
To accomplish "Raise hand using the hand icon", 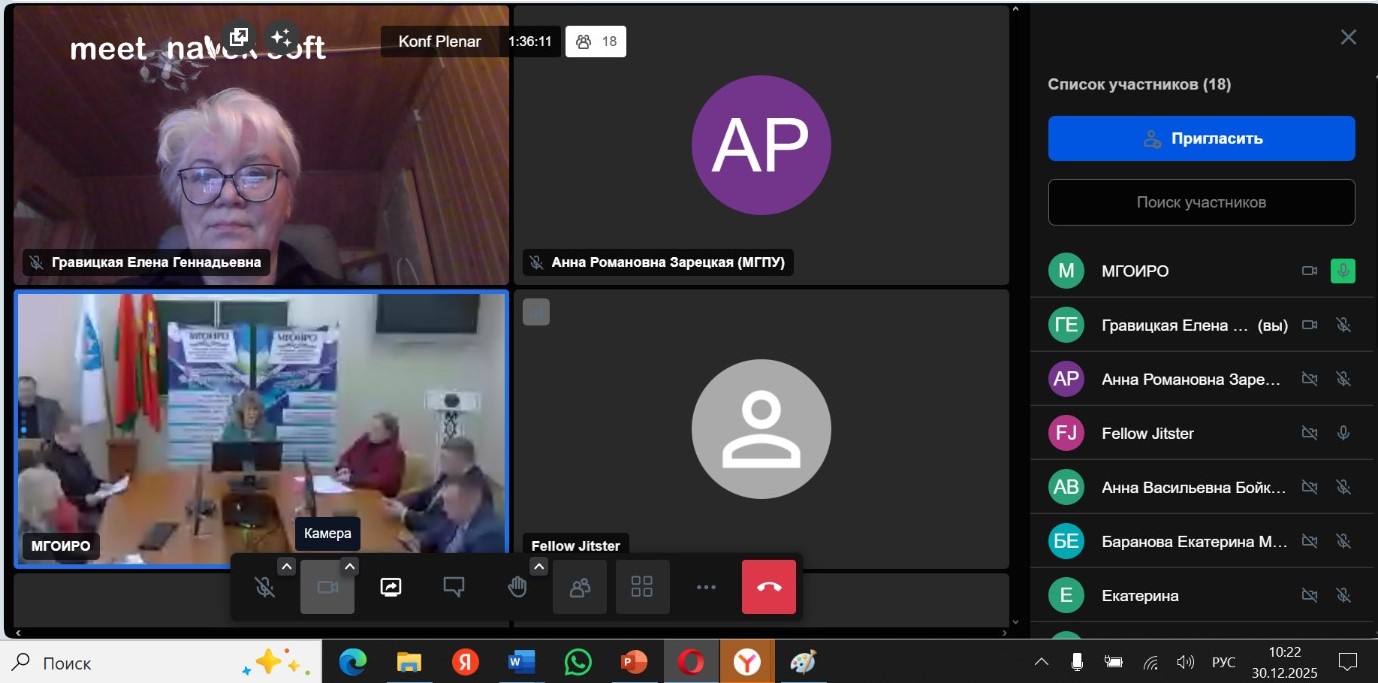I will 516,587.
